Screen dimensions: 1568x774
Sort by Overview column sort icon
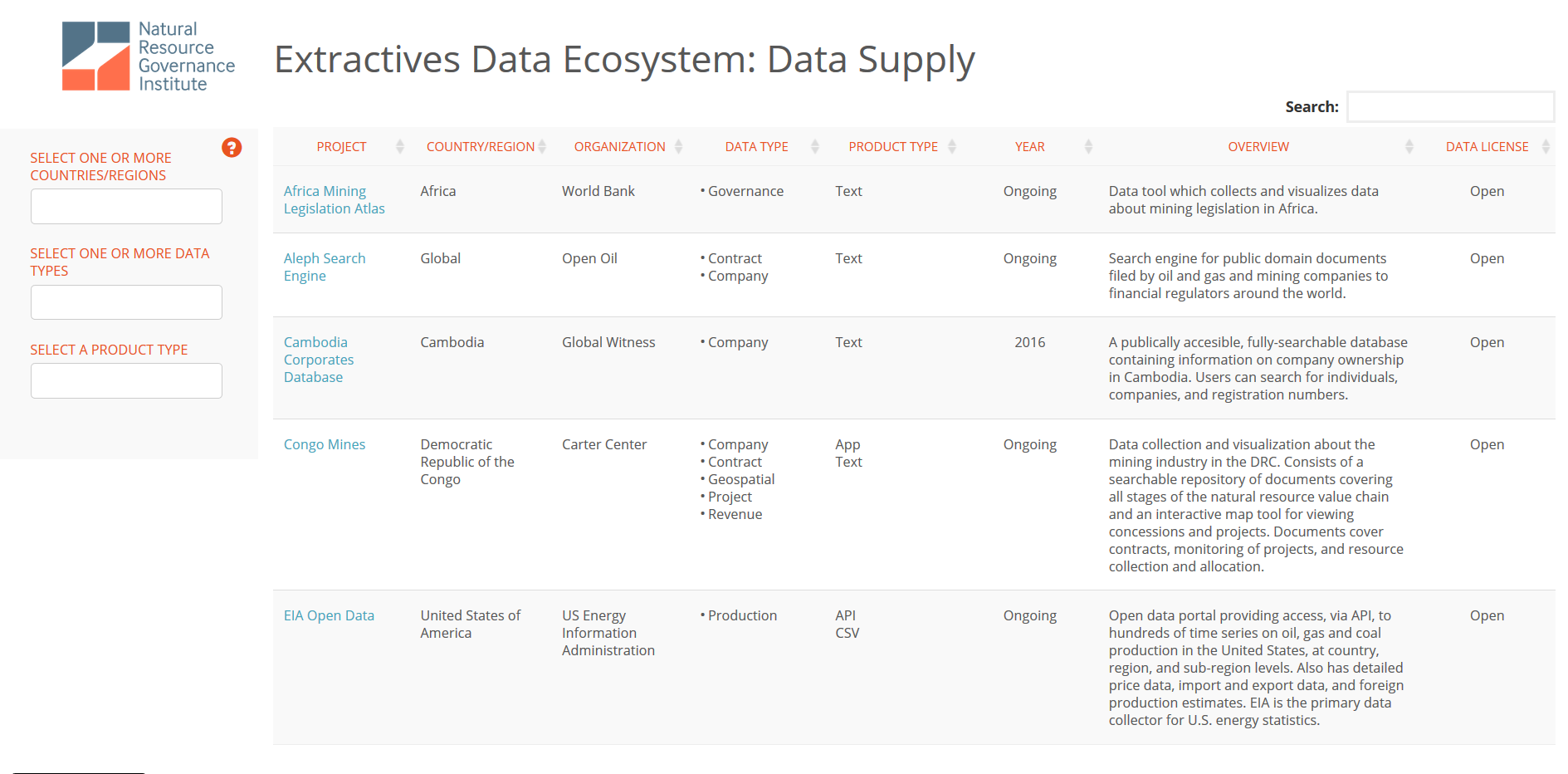(x=1409, y=147)
